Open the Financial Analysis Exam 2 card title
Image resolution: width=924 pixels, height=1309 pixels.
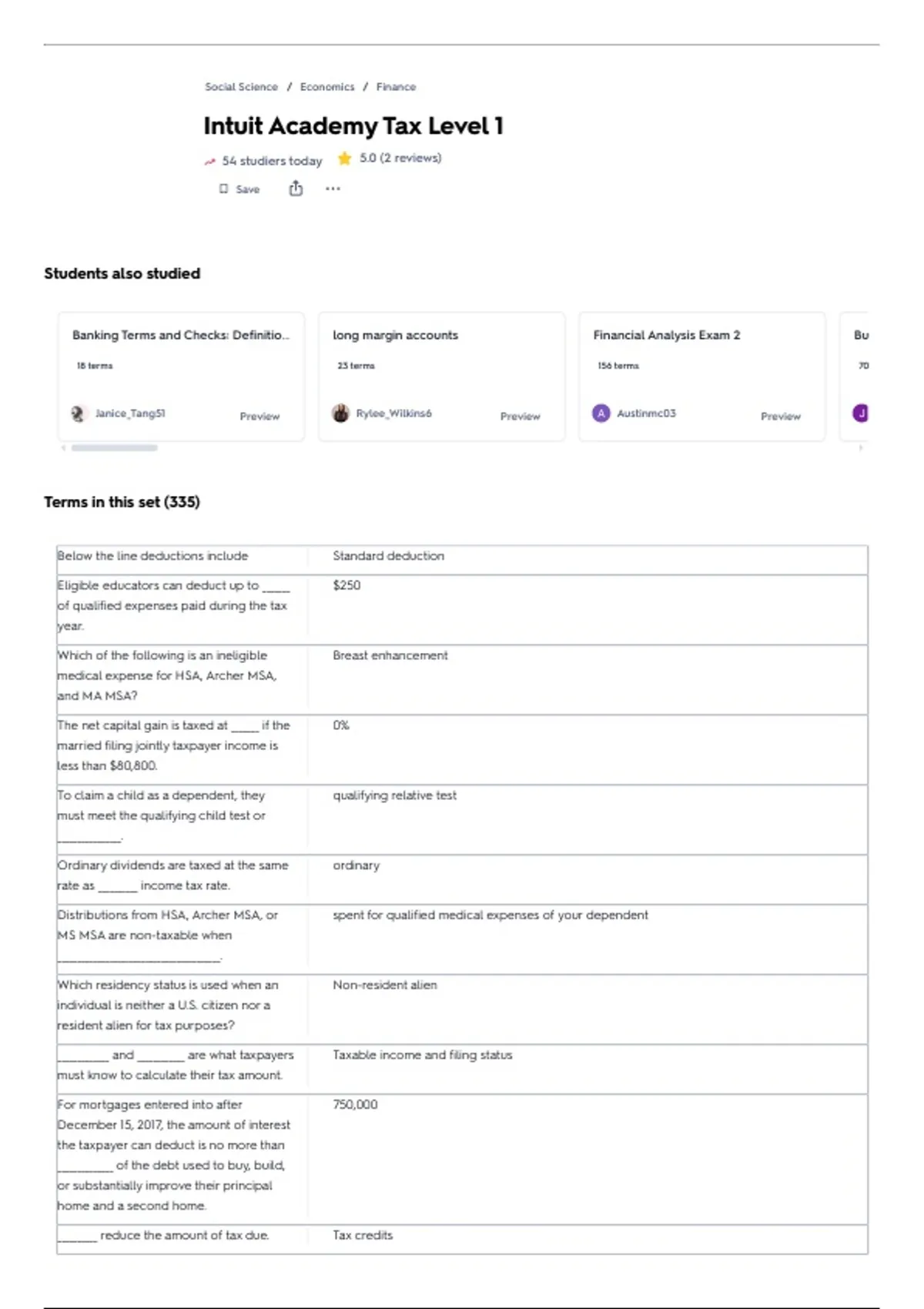(666, 335)
